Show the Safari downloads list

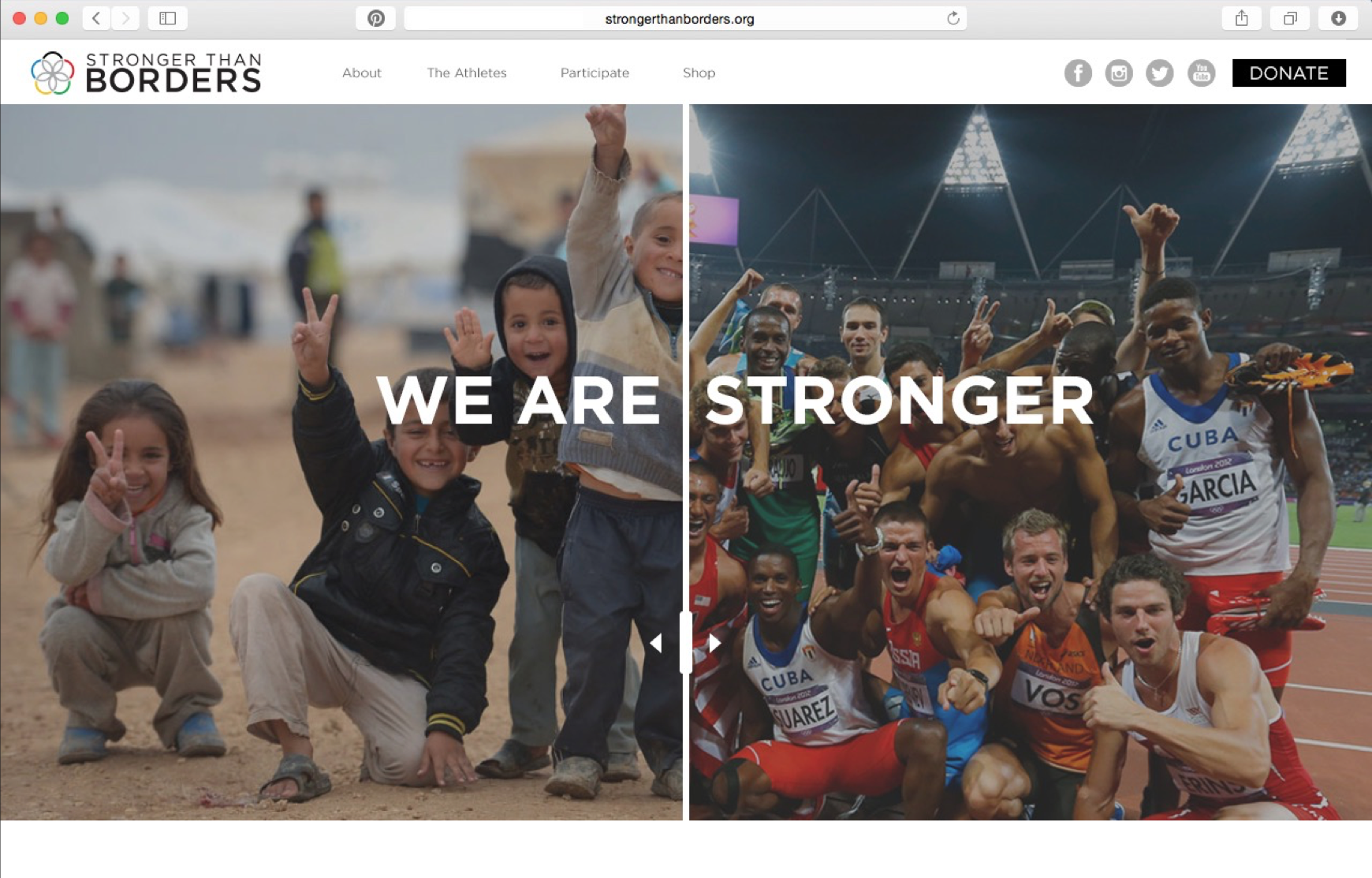1338,18
